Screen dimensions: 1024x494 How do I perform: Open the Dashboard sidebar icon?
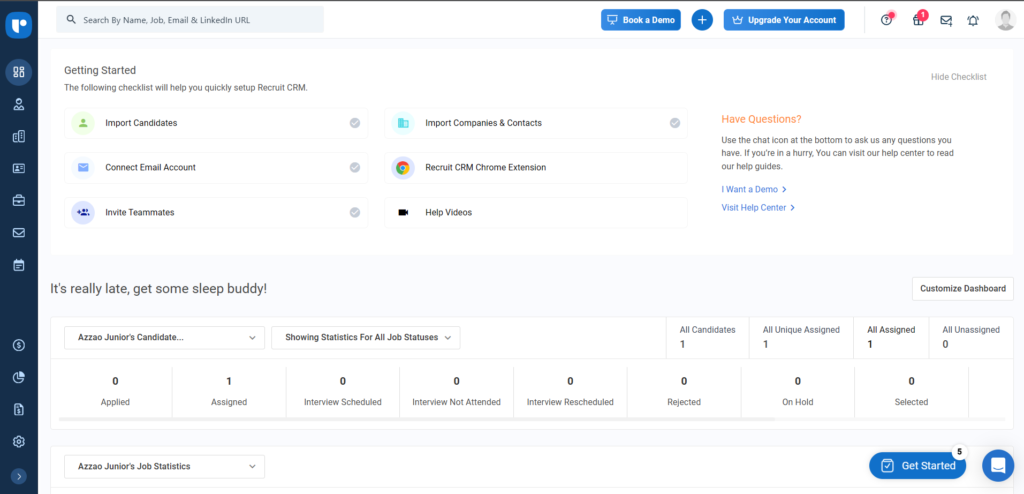(x=18, y=72)
